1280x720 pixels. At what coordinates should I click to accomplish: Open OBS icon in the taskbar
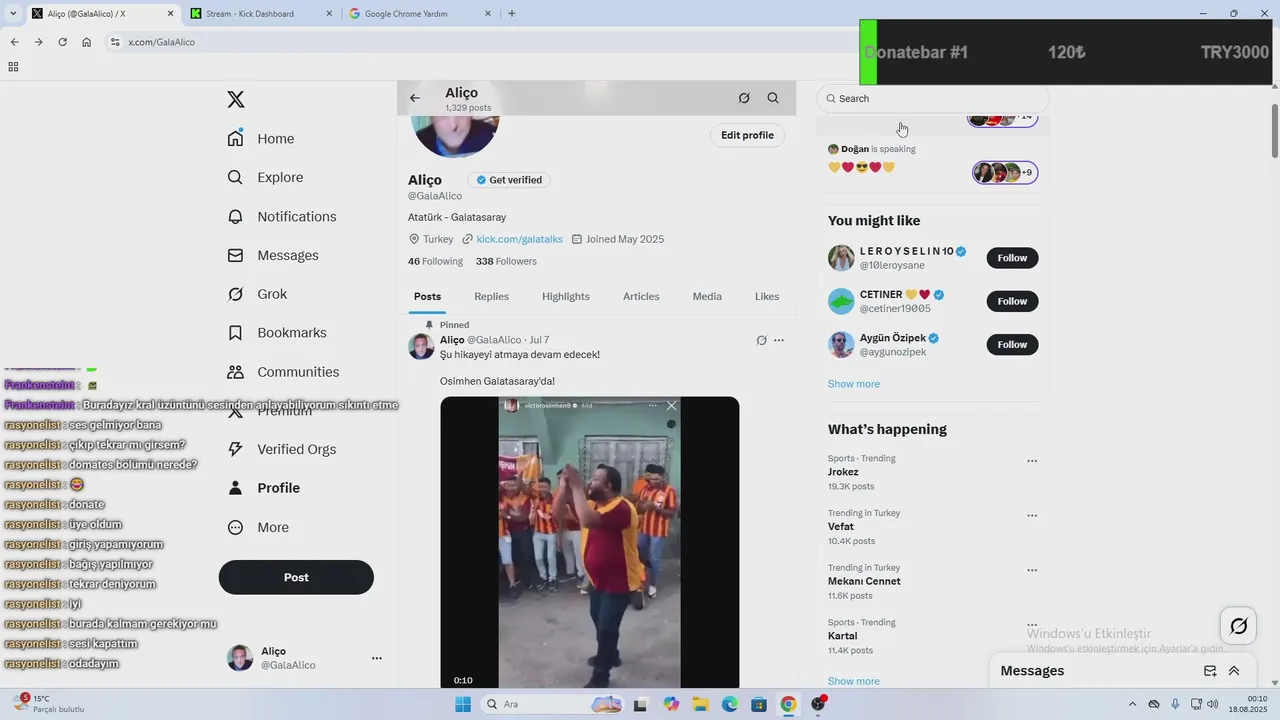coord(818,704)
